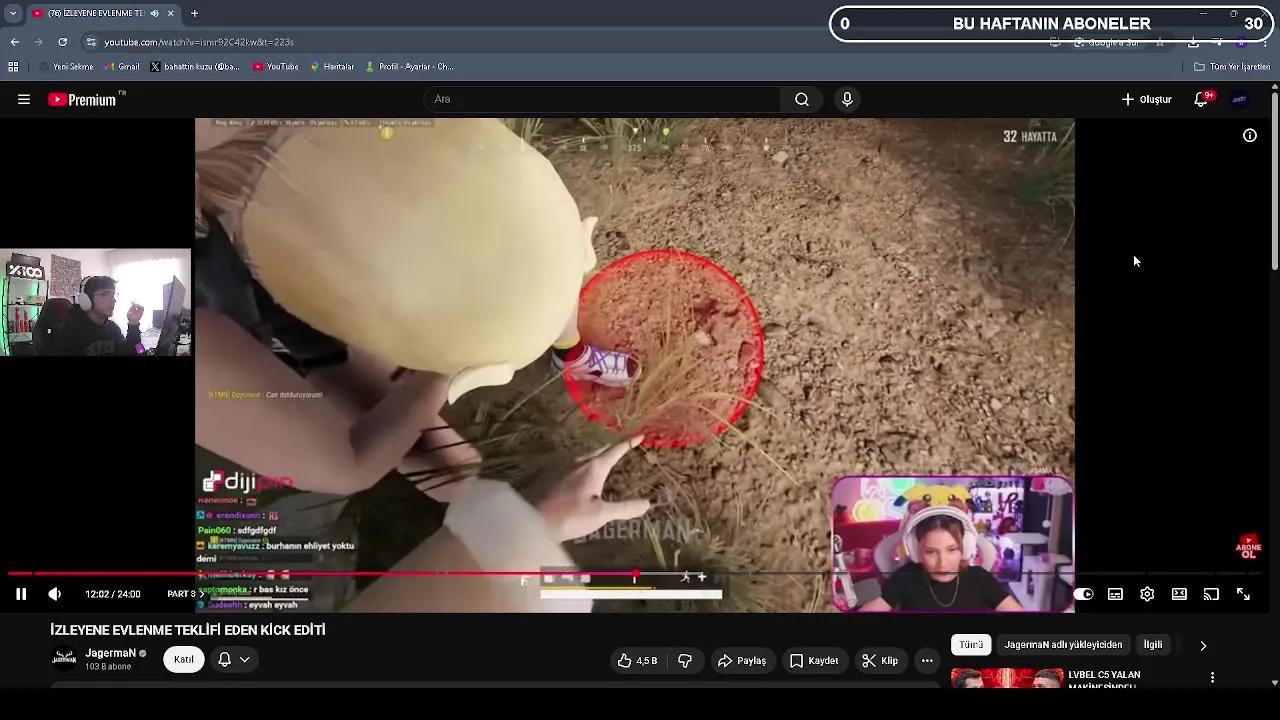
Task: Switch to theater mode
Action: [x=1179, y=594]
